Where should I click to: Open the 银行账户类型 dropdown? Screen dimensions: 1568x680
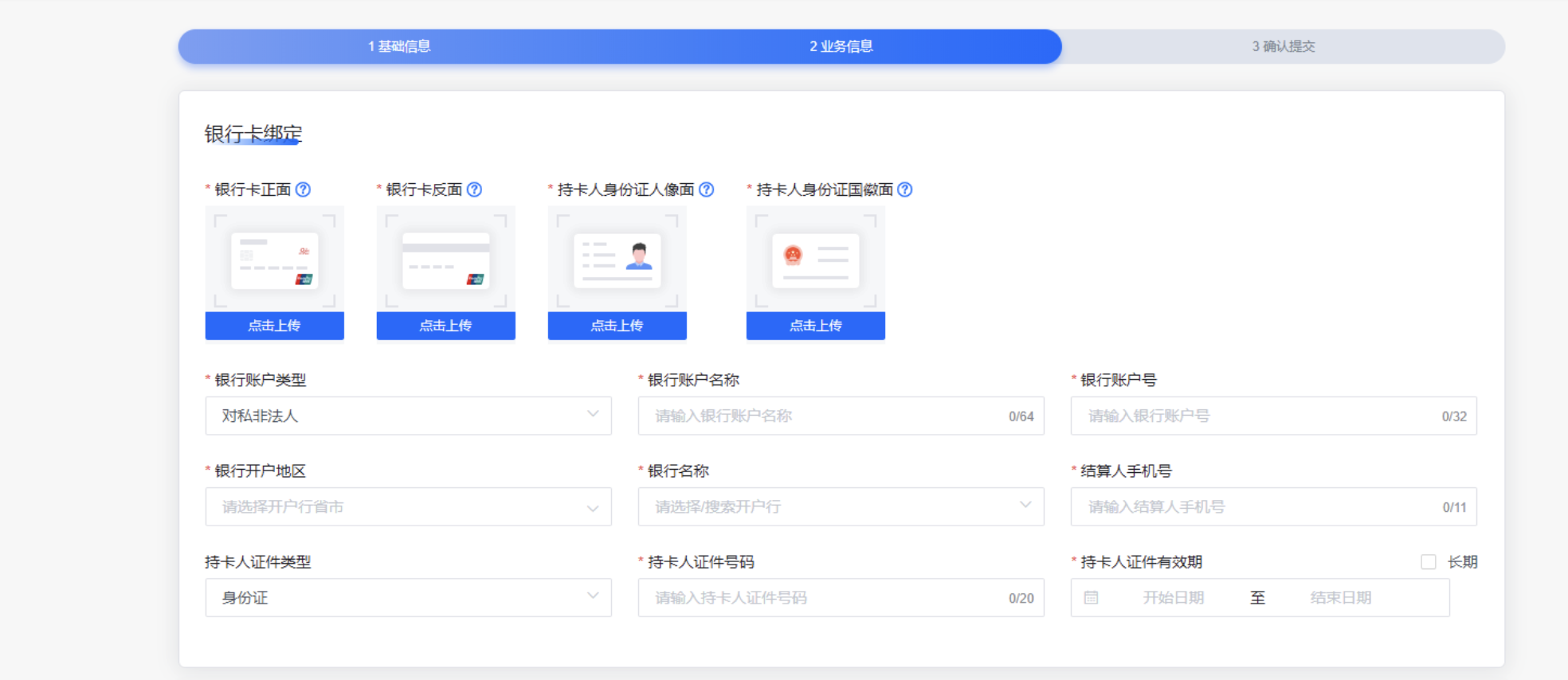408,416
